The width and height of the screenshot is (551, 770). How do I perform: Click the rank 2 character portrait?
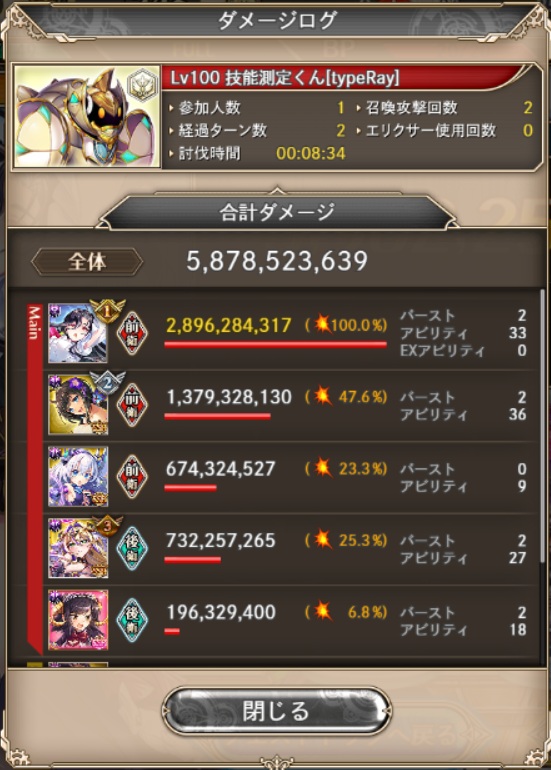pyautogui.click(x=78, y=405)
